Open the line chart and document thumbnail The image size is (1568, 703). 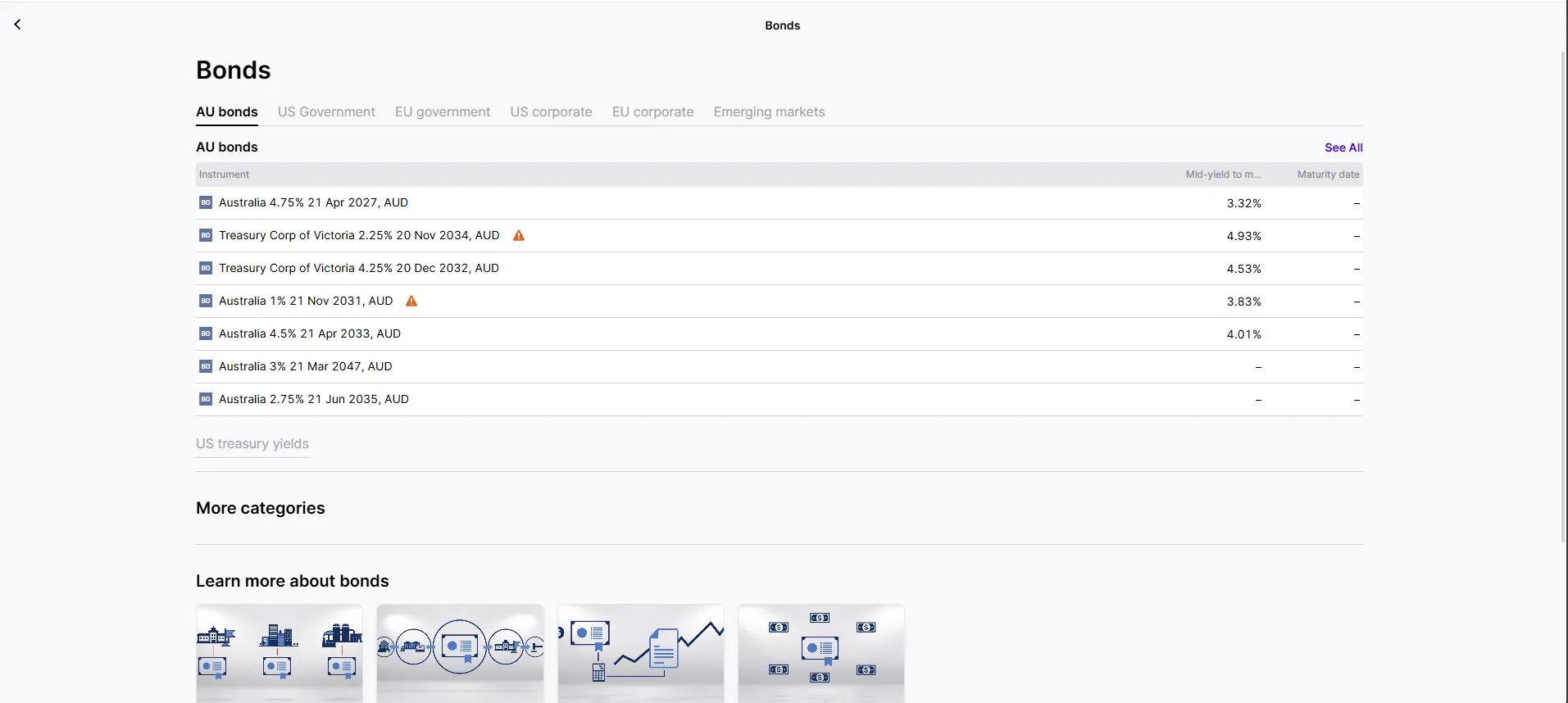pyautogui.click(x=641, y=654)
